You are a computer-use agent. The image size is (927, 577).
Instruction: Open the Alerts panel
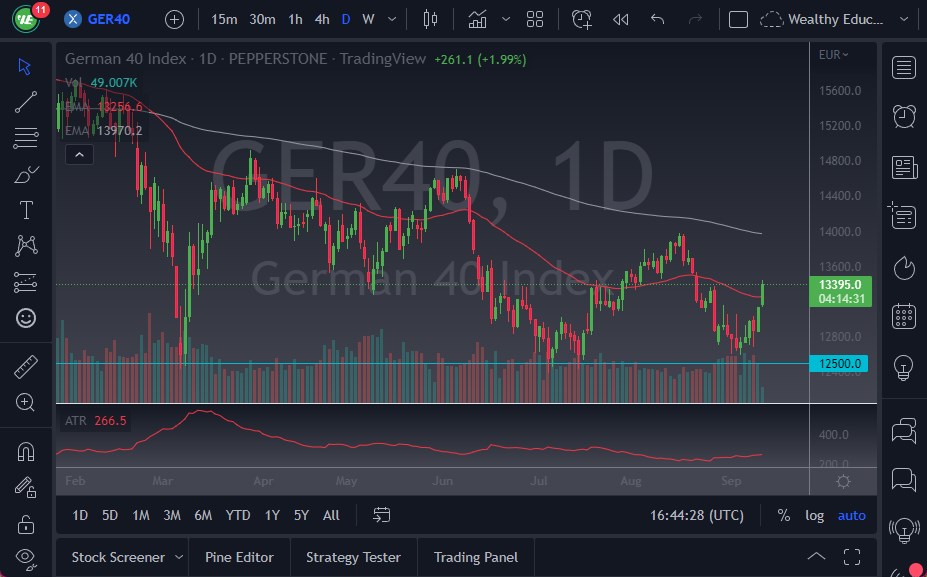(x=903, y=116)
